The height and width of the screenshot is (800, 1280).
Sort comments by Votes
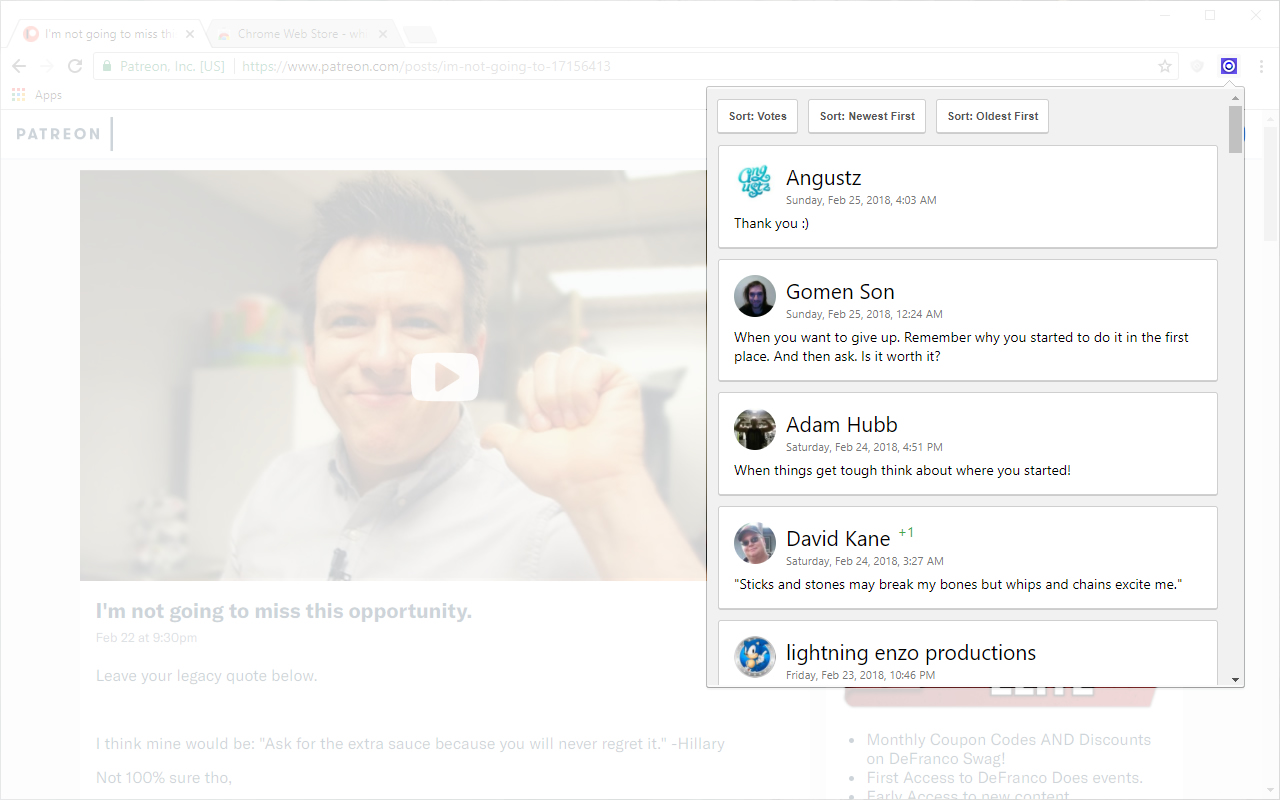pos(757,116)
